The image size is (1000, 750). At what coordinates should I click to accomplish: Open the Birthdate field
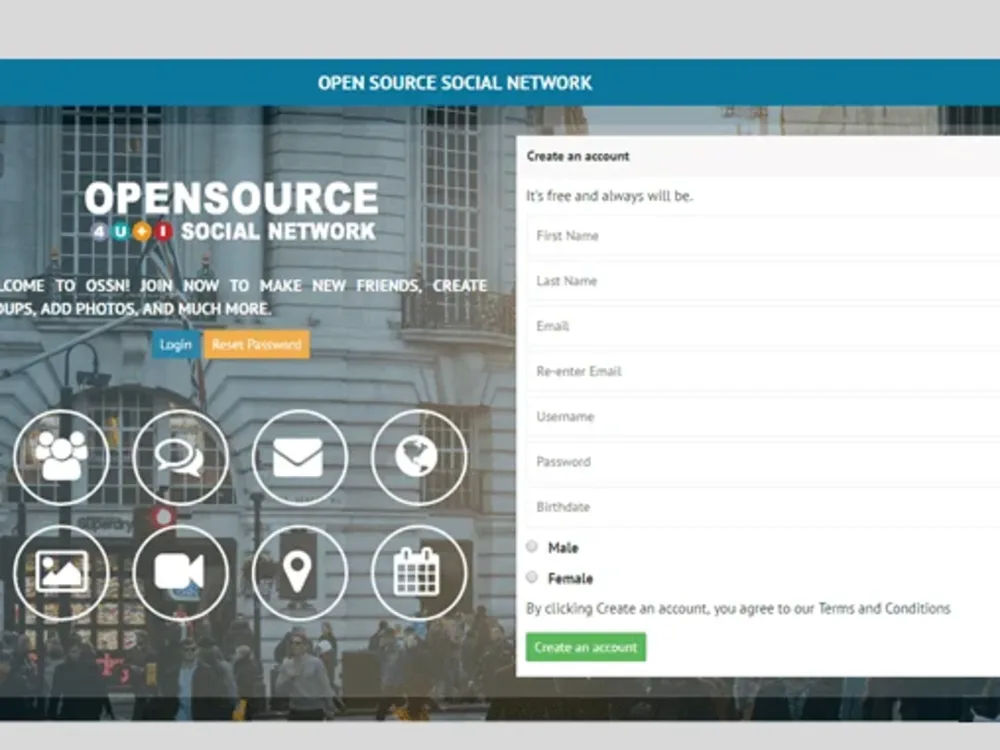(x=763, y=508)
